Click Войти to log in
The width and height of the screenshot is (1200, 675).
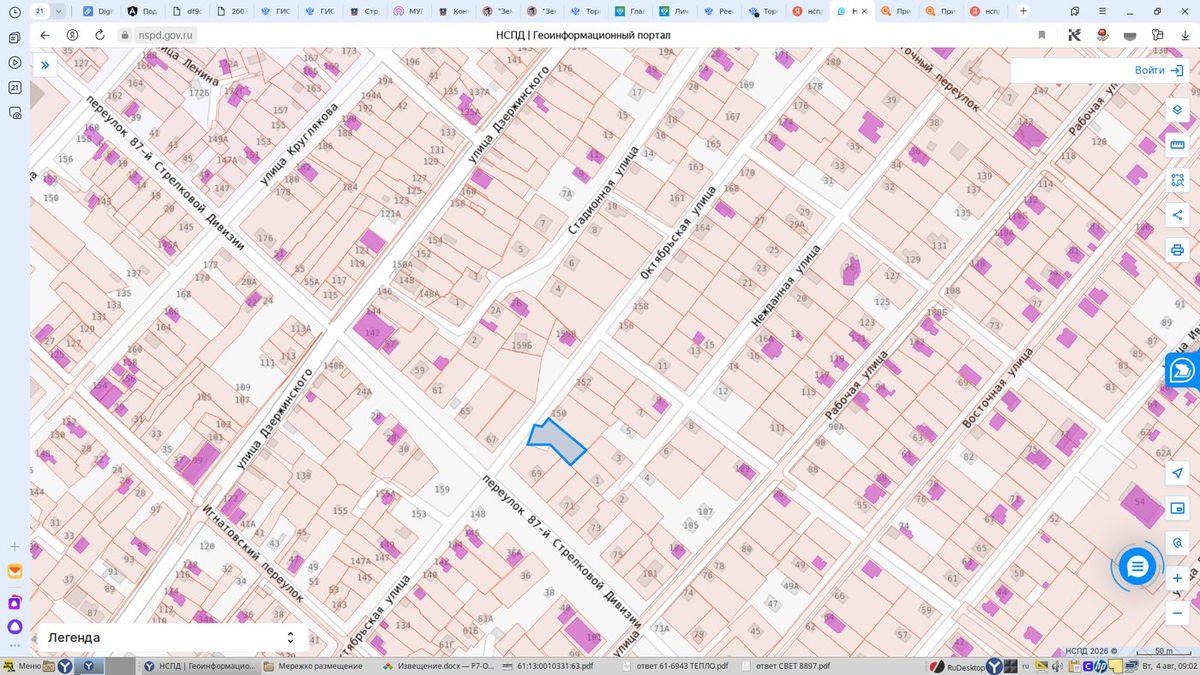coord(1160,70)
